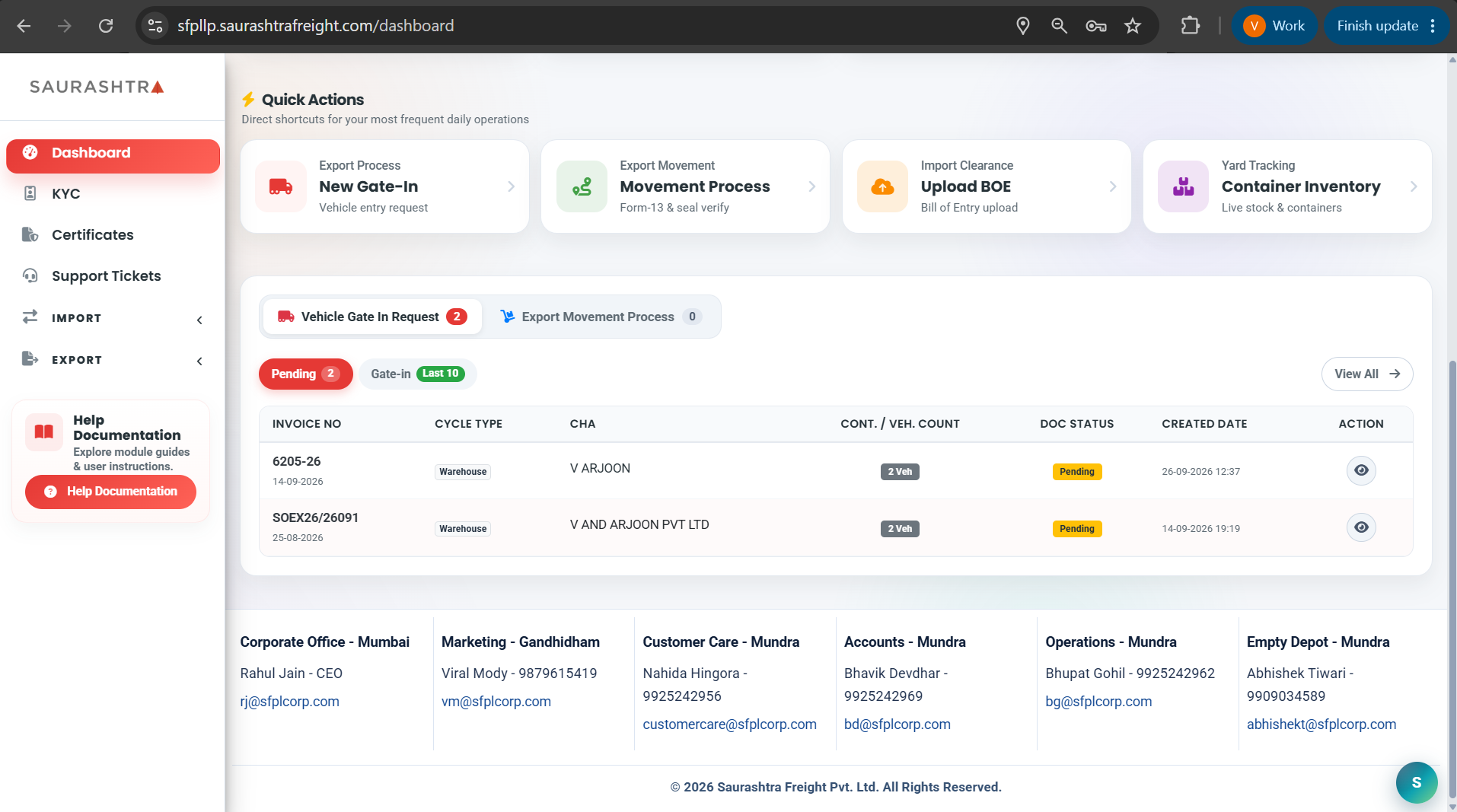
Task: Open the Help Documentation button
Action: 110,492
